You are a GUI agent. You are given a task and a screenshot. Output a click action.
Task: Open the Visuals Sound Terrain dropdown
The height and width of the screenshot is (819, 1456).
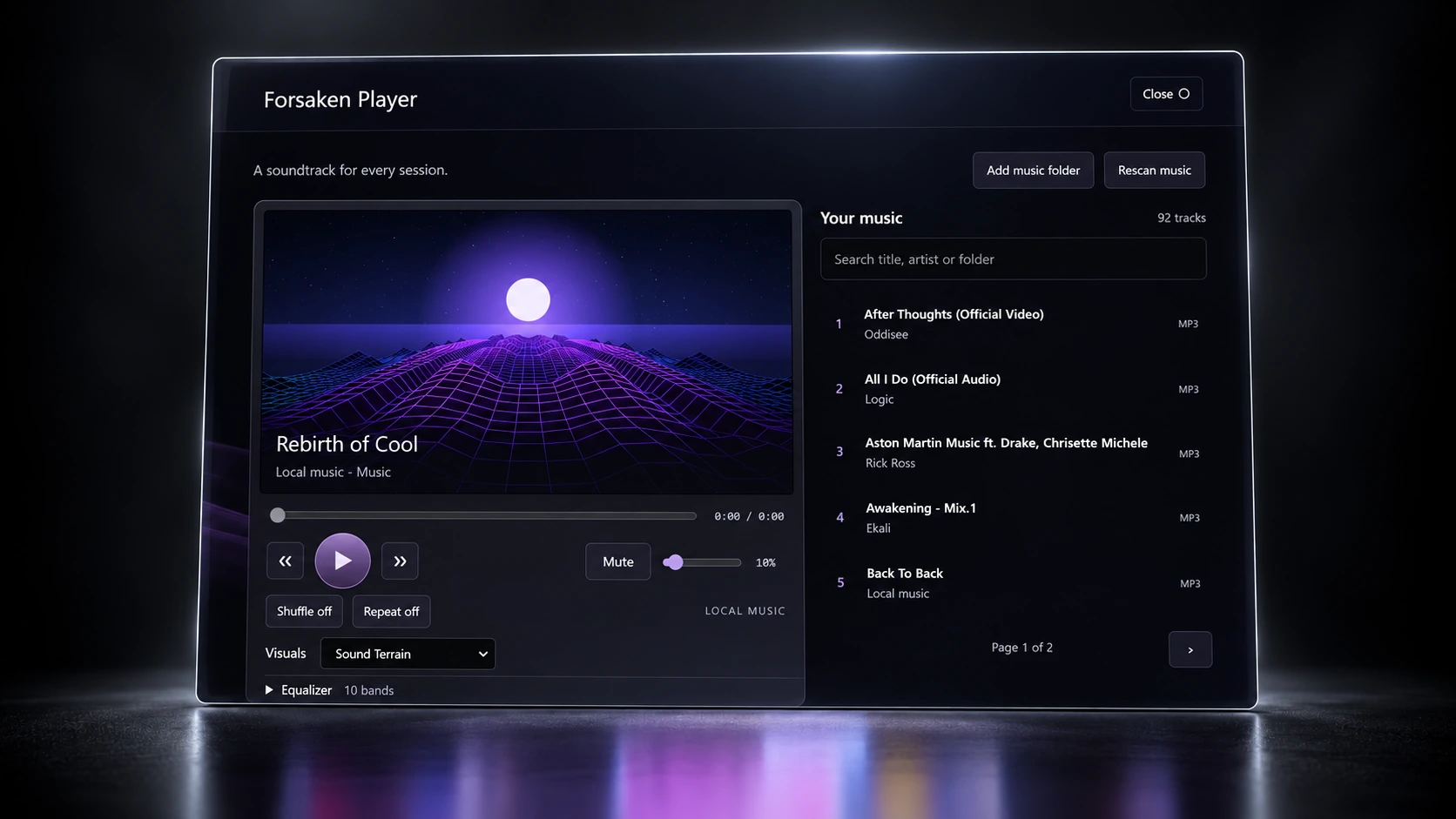408,654
